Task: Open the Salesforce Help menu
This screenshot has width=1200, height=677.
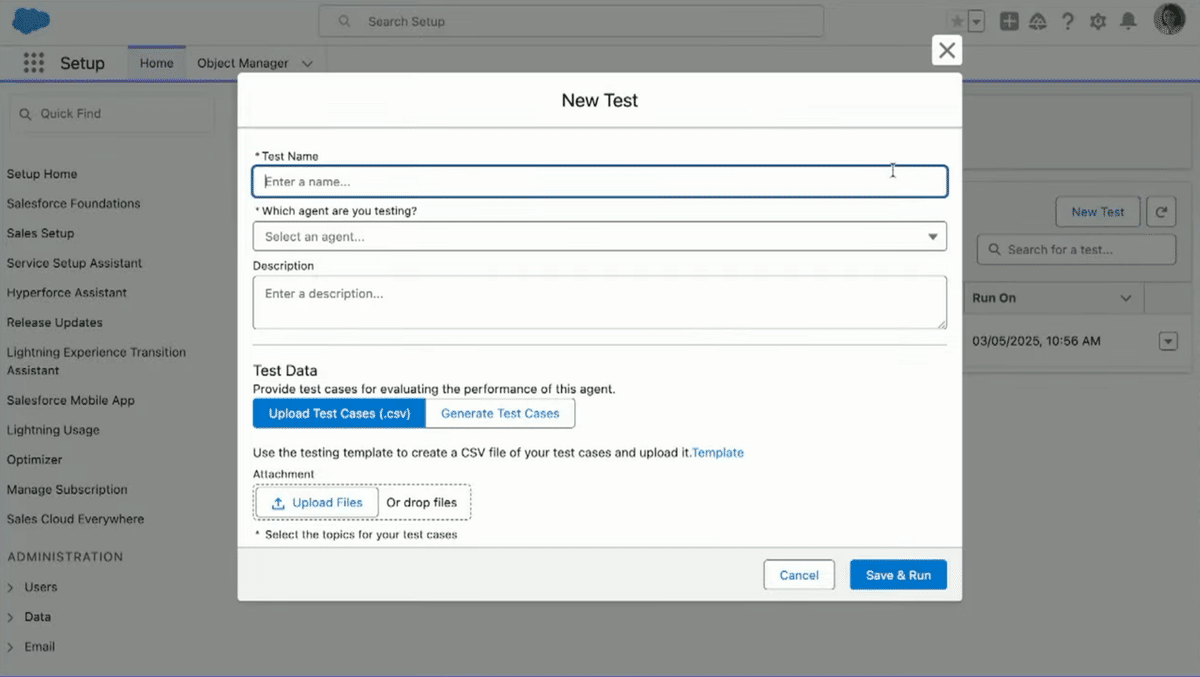Action: coord(1067,20)
